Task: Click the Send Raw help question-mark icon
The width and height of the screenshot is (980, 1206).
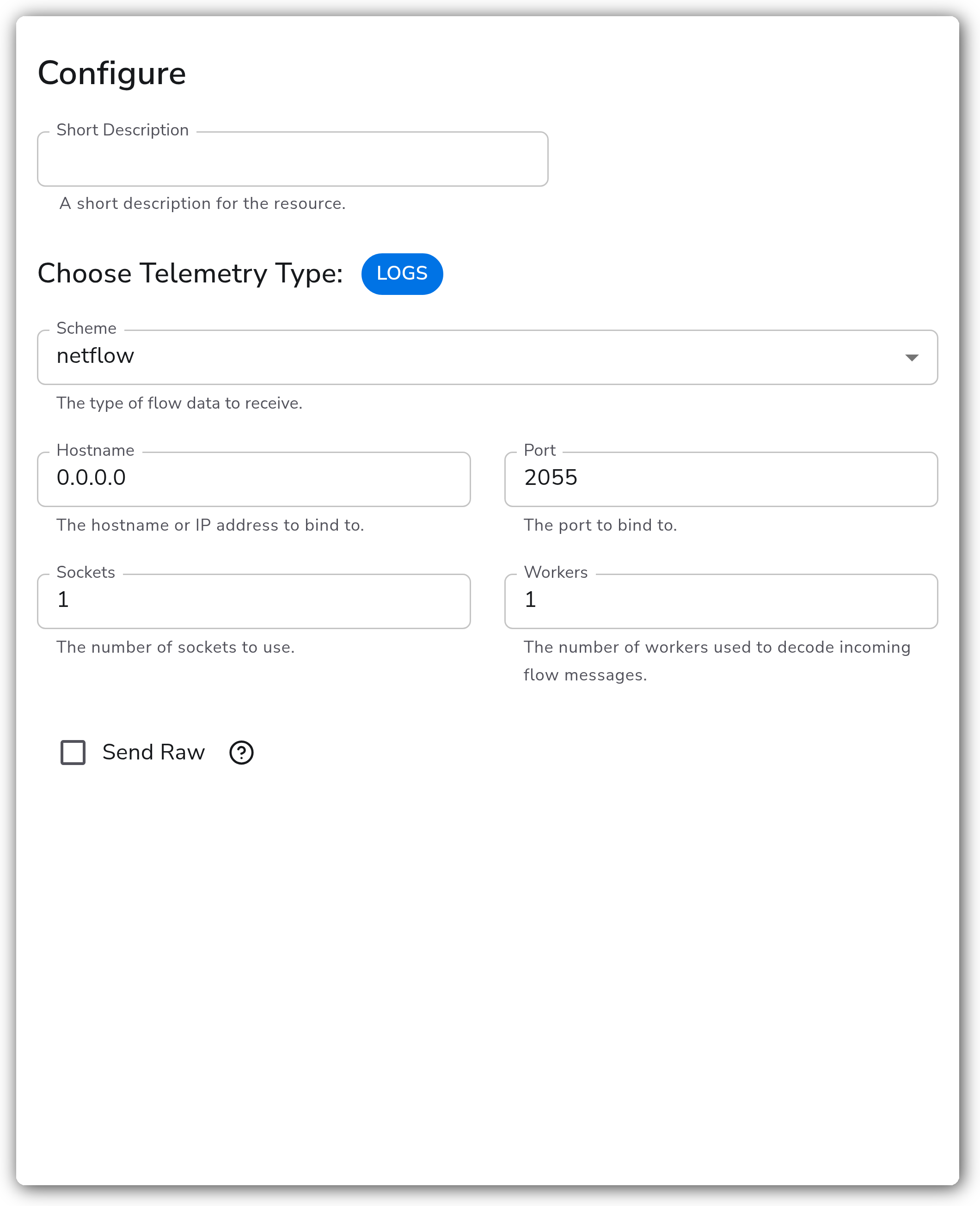Action: (x=241, y=752)
